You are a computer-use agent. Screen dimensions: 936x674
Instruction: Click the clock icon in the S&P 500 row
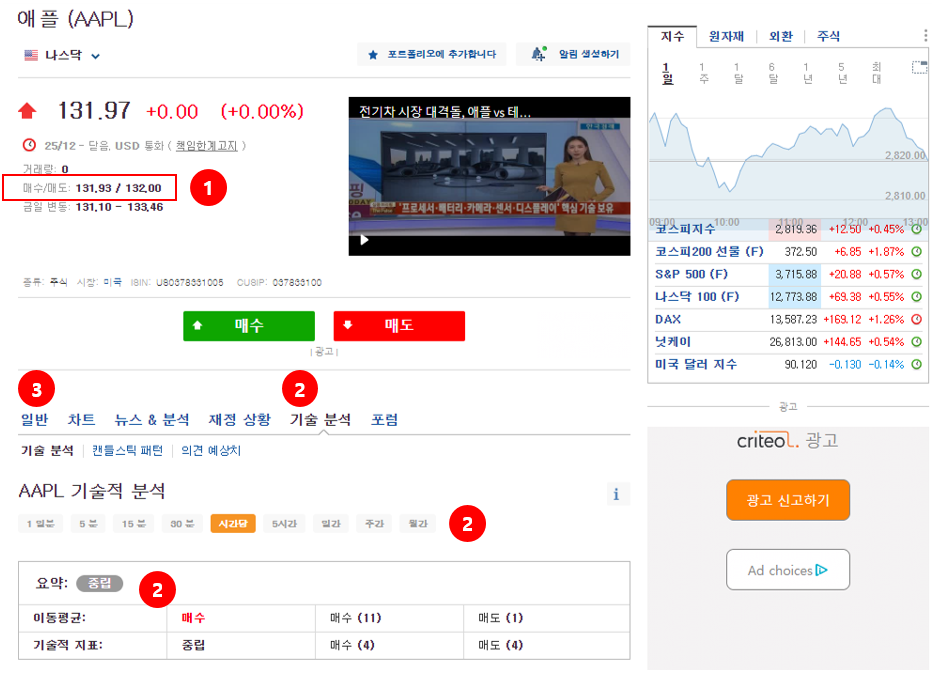click(x=917, y=275)
